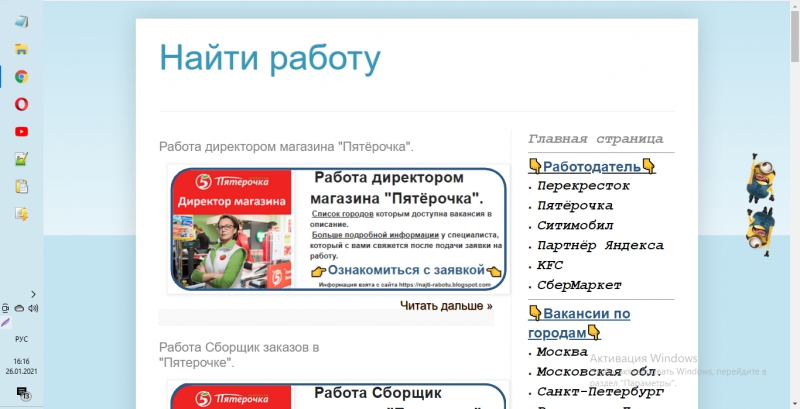This screenshot has height=409, width=800.
Task: Select Санкт-Петербург city link
Action: point(600,392)
